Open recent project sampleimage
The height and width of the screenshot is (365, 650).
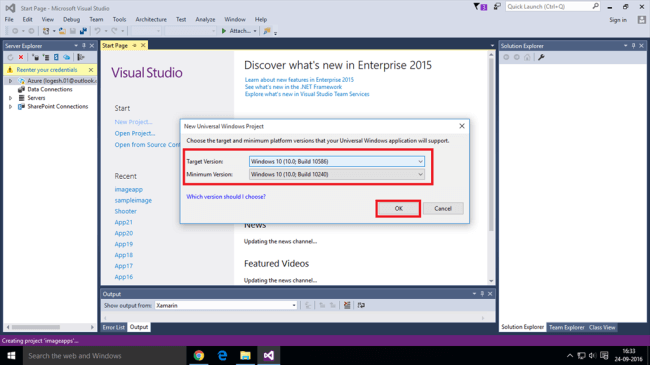click(x=133, y=200)
